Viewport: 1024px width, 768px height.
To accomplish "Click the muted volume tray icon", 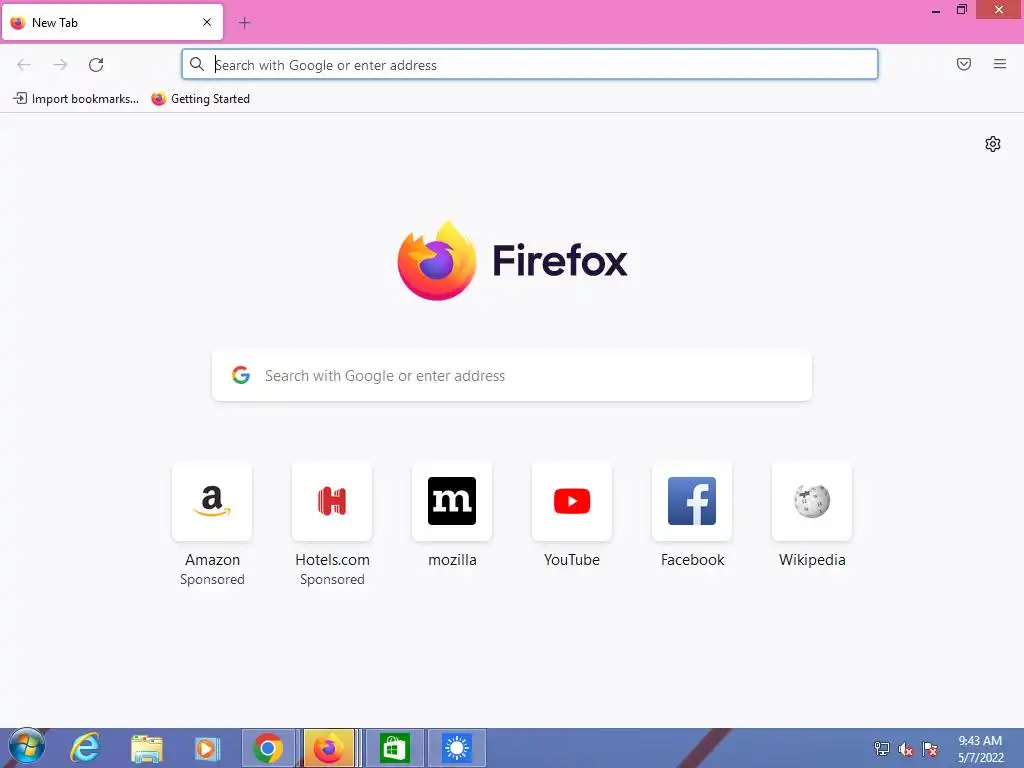I will pyautogui.click(x=906, y=749).
